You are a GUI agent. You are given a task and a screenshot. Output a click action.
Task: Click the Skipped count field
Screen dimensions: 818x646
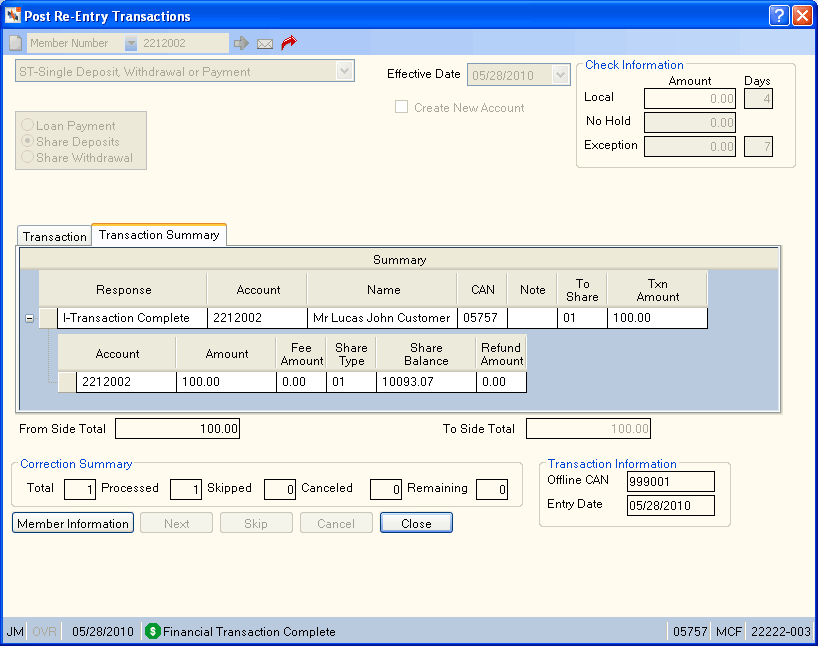280,489
